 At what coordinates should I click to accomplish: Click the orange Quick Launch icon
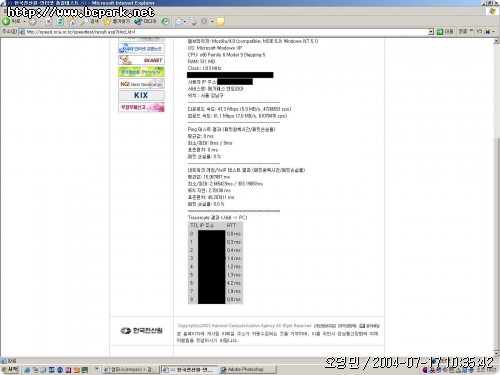pyautogui.click(x=77, y=370)
